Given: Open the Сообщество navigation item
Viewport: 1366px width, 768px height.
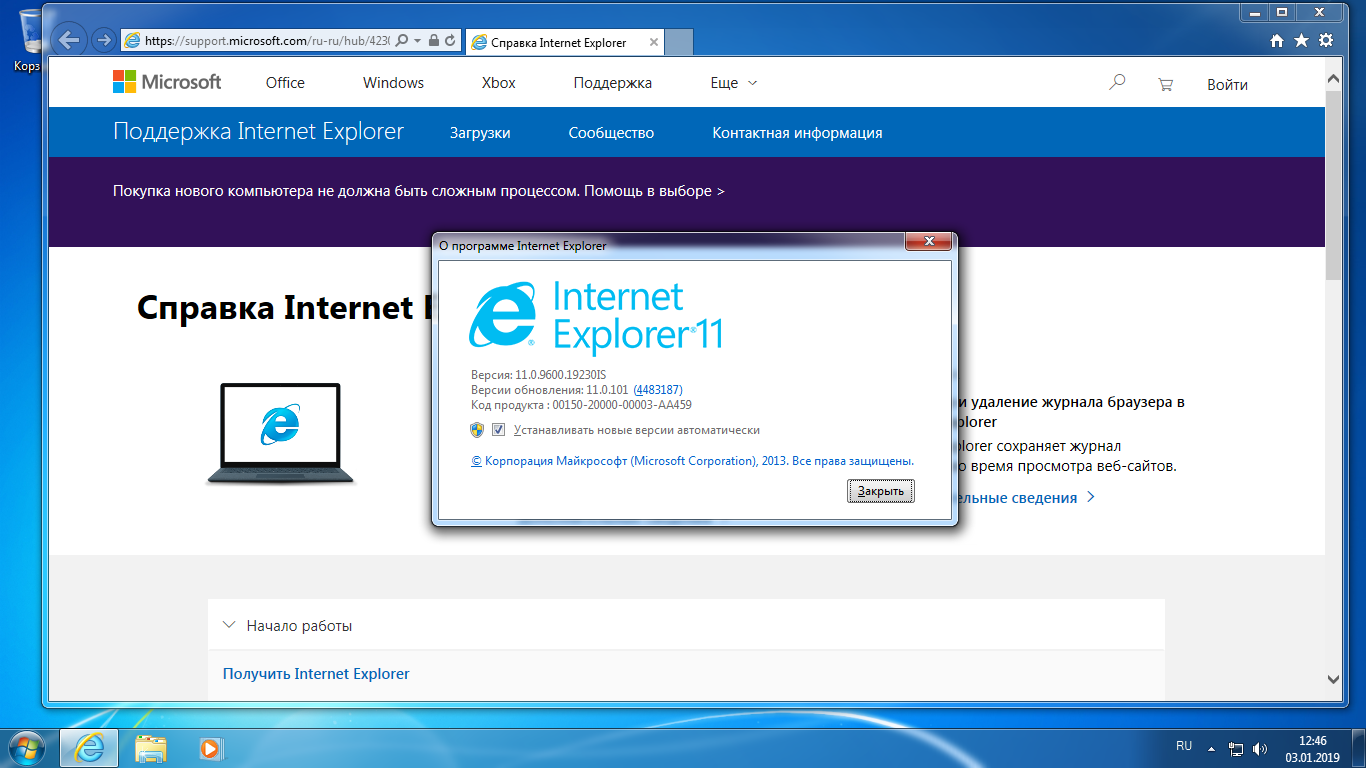Looking at the screenshot, I should point(611,132).
